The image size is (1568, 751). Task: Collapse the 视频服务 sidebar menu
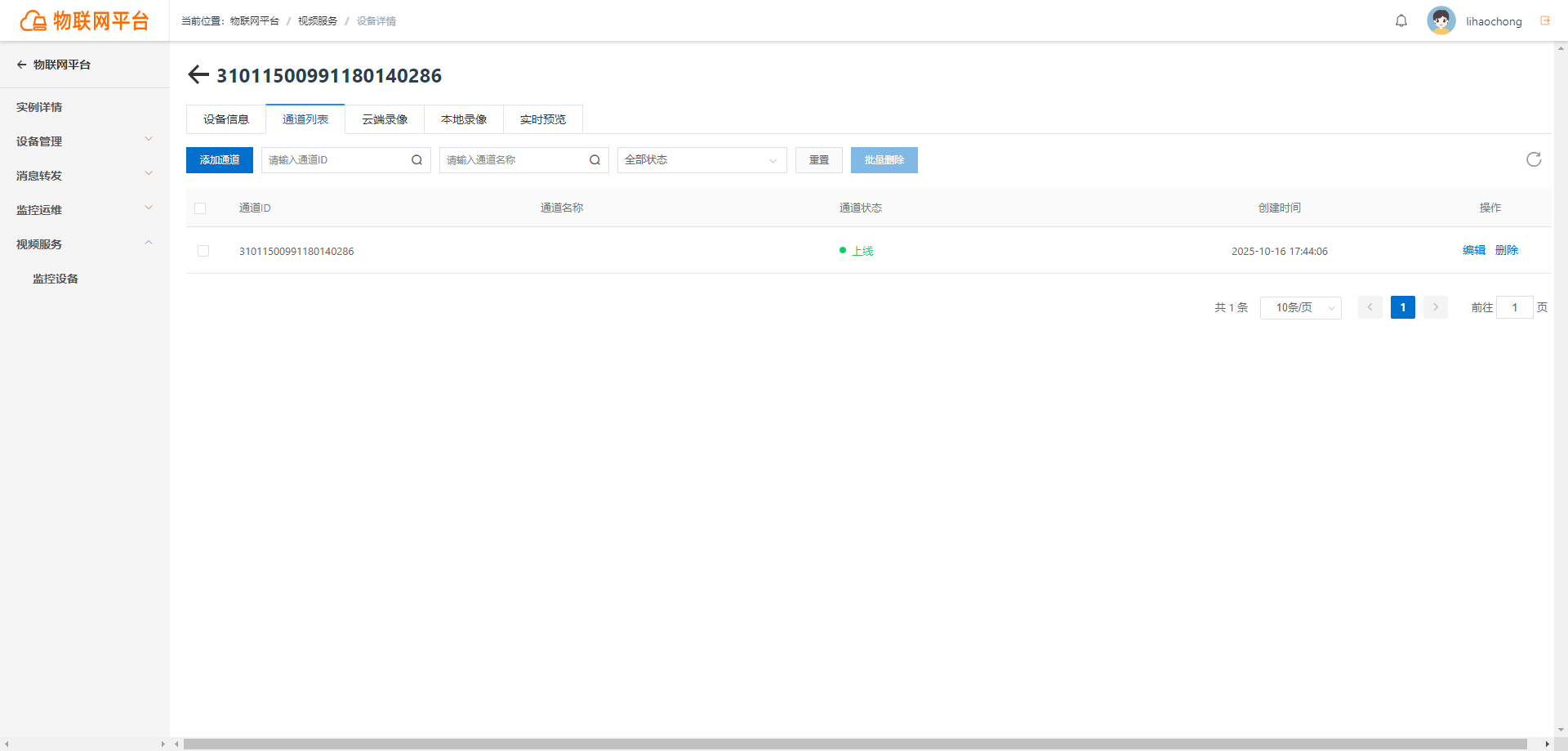coord(84,244)
